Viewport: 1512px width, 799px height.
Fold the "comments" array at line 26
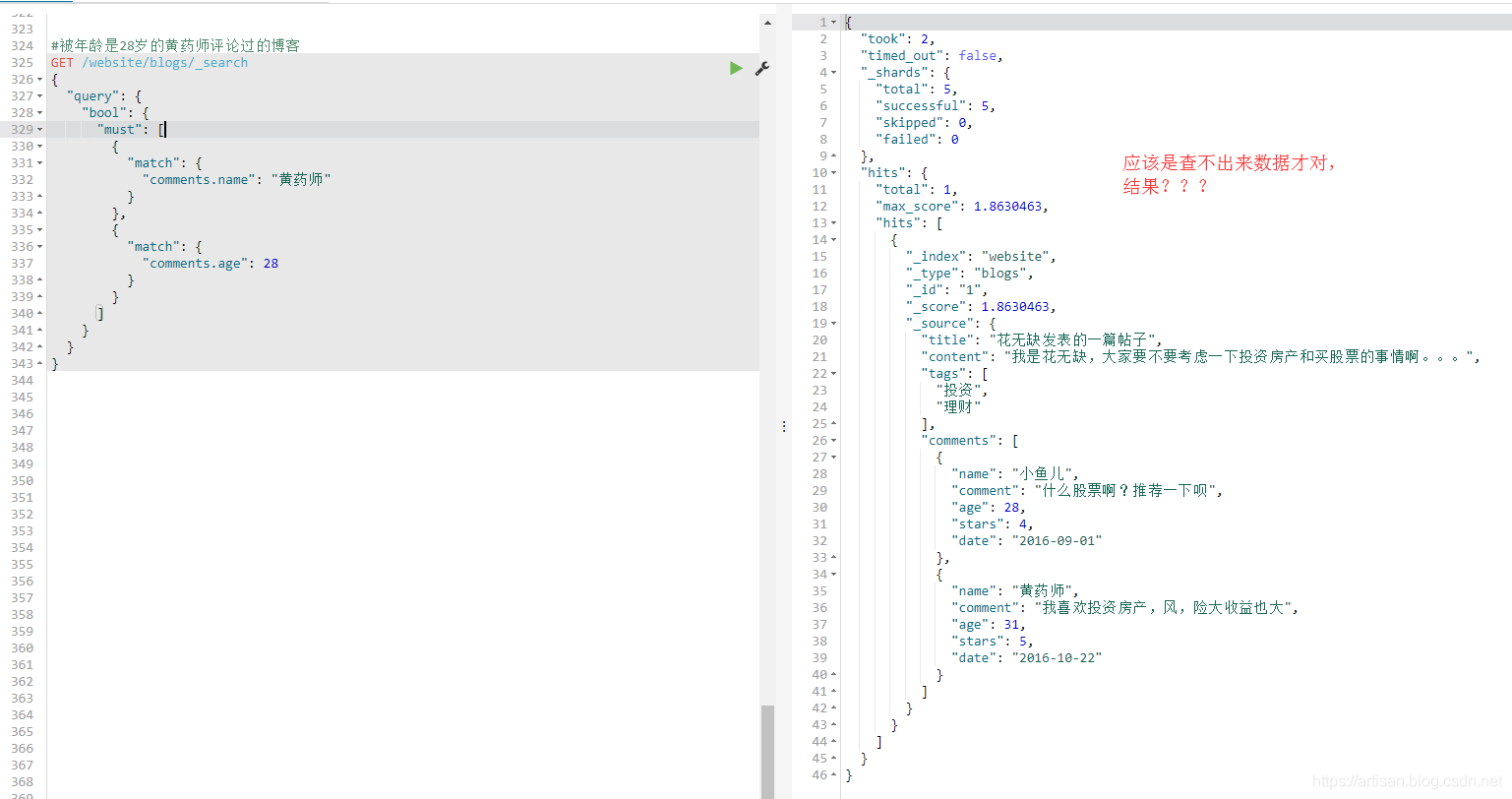click(x=834, y=441)
